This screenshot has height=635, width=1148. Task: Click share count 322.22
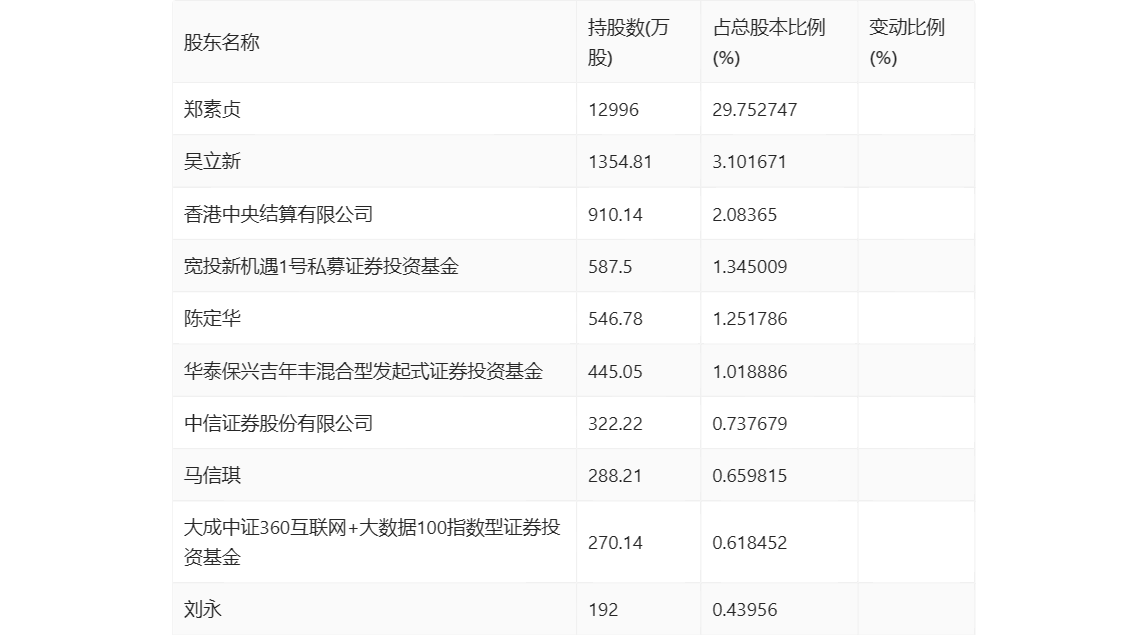(x=615, y=423)
